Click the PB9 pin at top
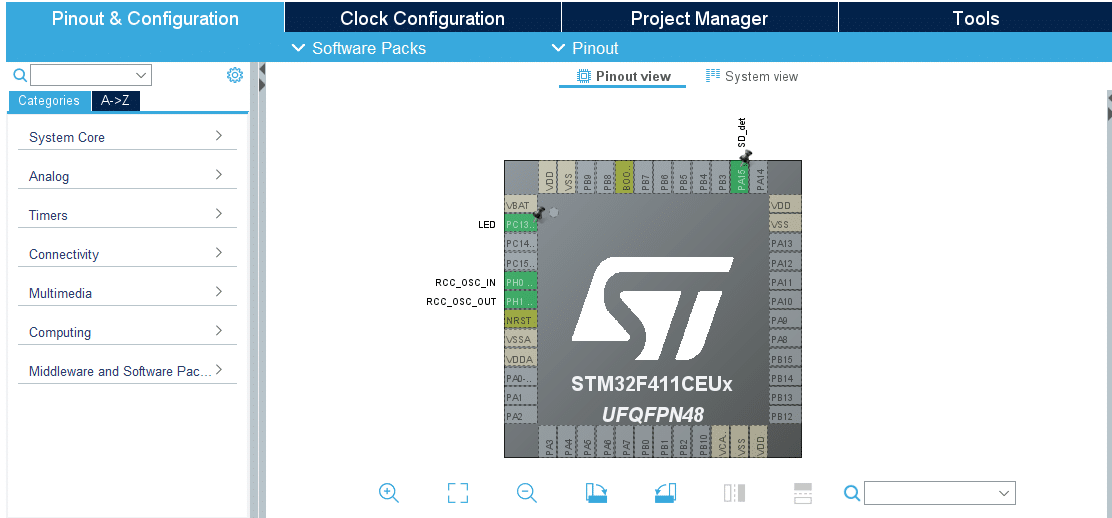Screen dimensions: 1112x518 click(586, 177)
